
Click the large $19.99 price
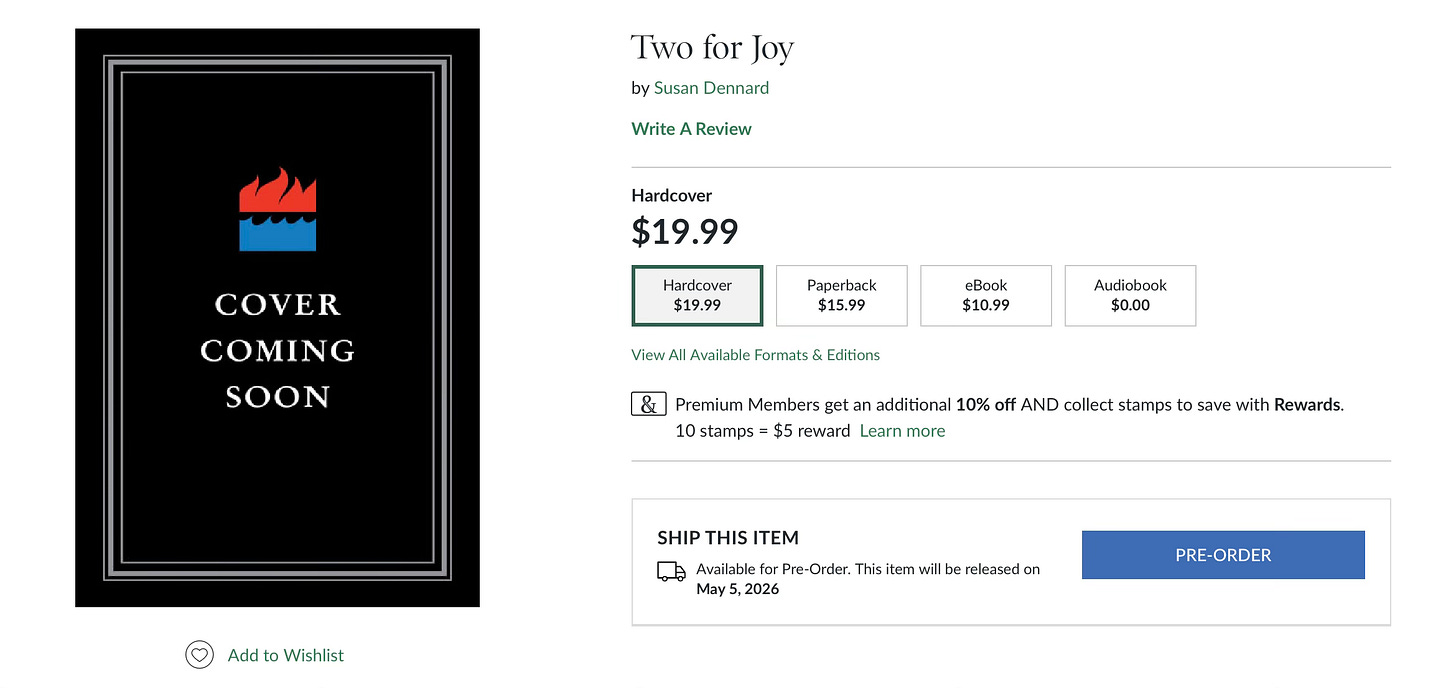coord(685,231)
